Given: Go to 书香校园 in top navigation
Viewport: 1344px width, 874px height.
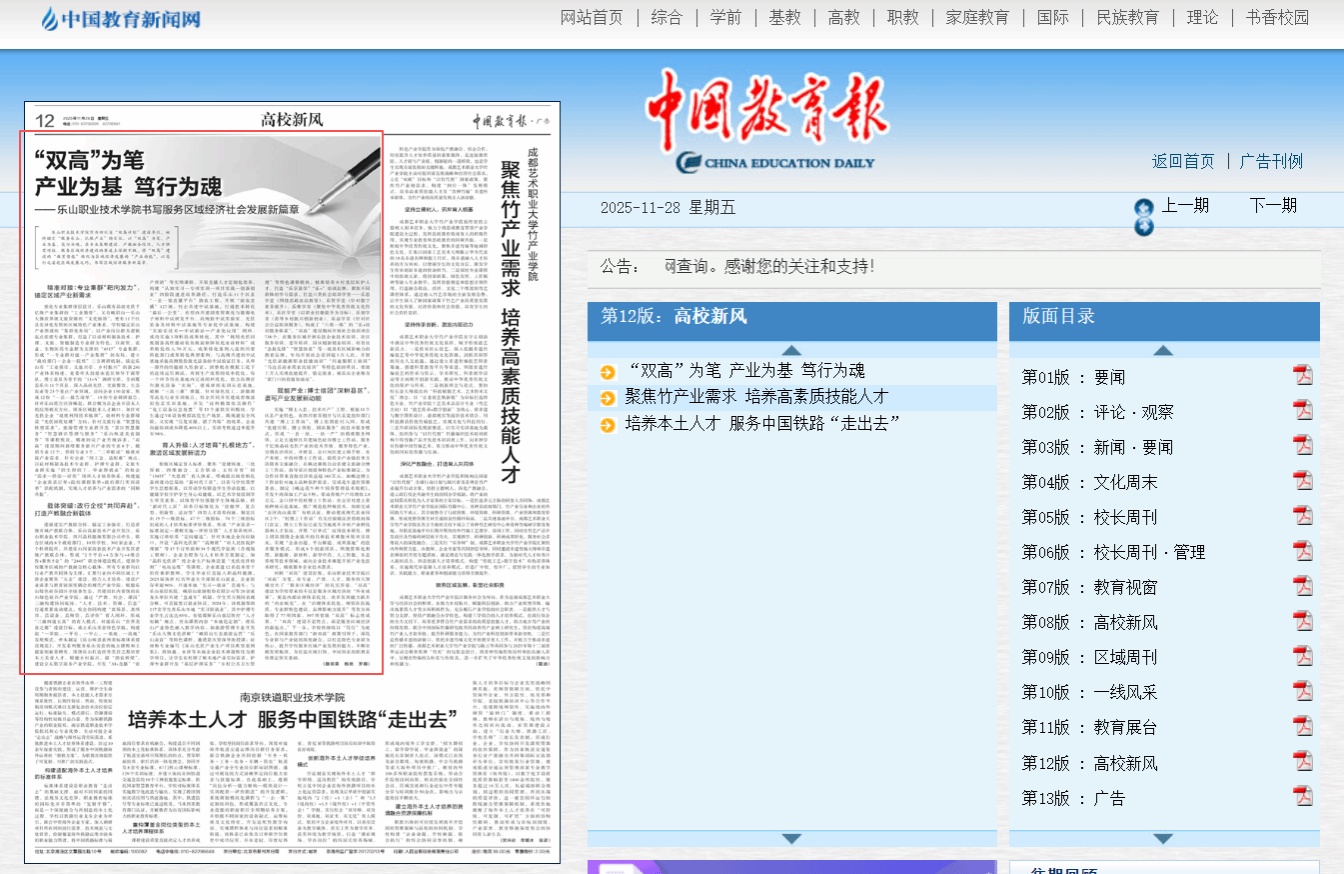Looking at the screenshot, I should [1277, 18].
